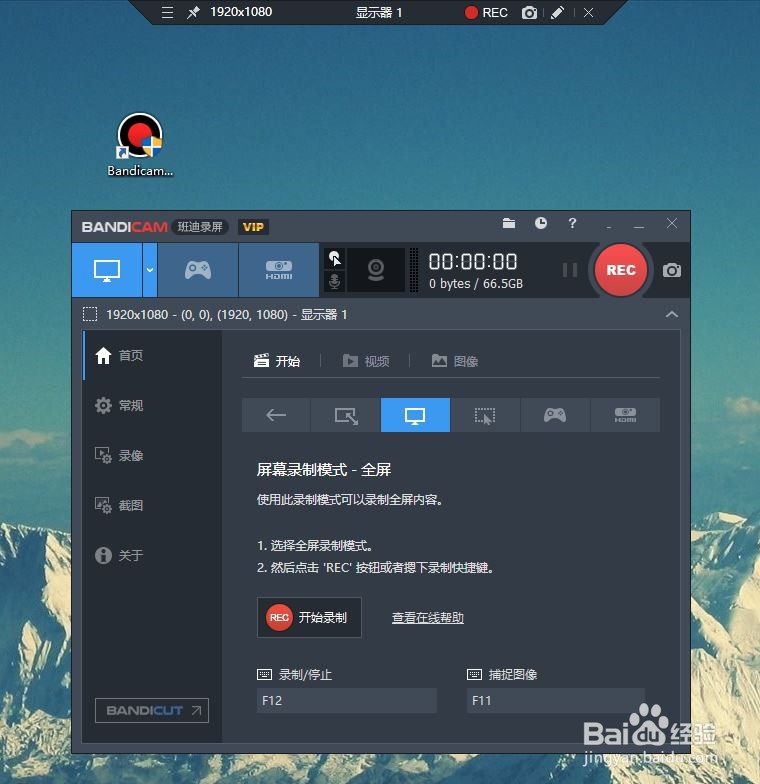Viewport: 760px width, 784px height.
Task: Toggle the mouse cursor effect icon
Action: tap(334, 259)
